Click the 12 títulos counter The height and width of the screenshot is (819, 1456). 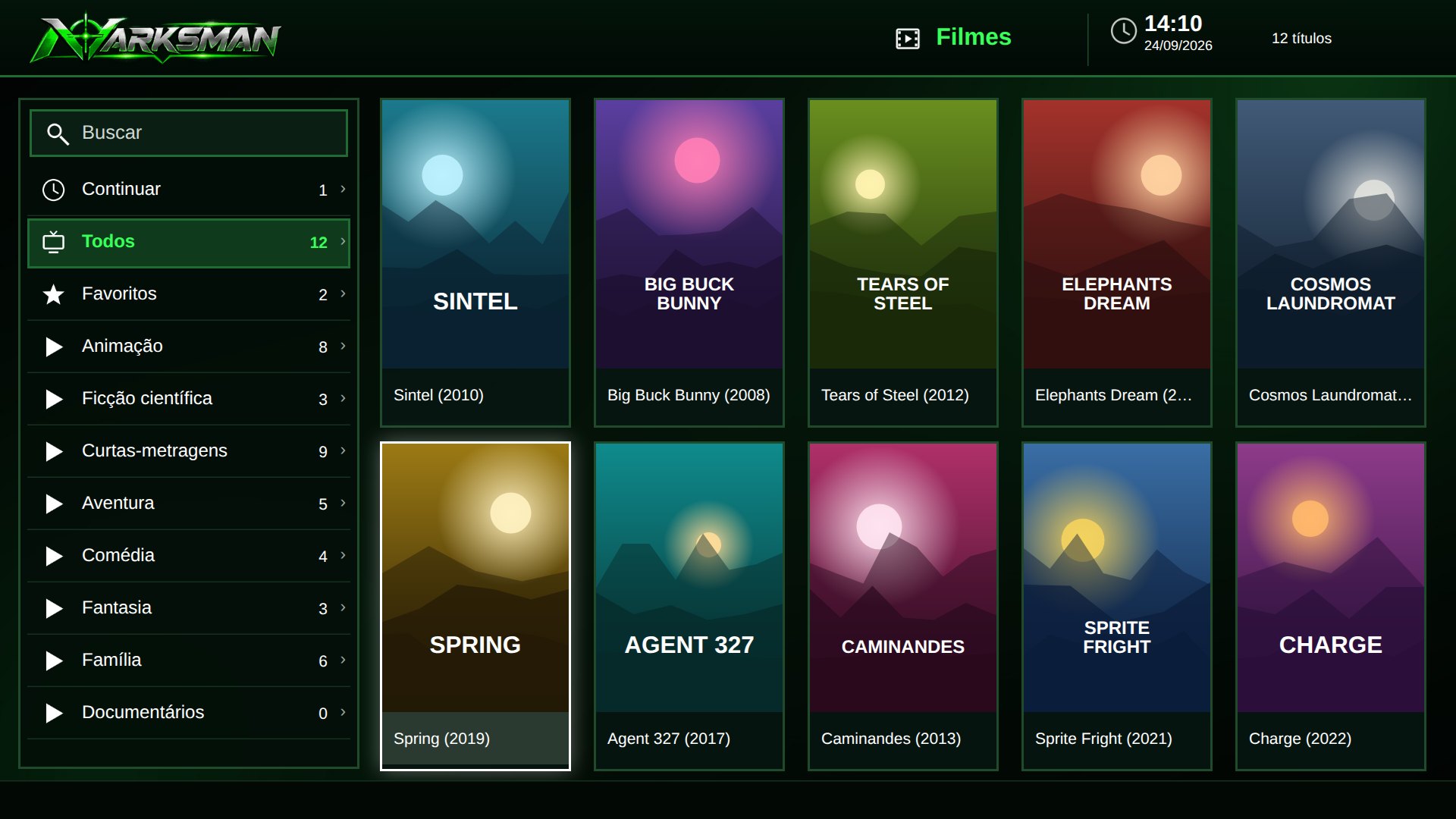1301,39
